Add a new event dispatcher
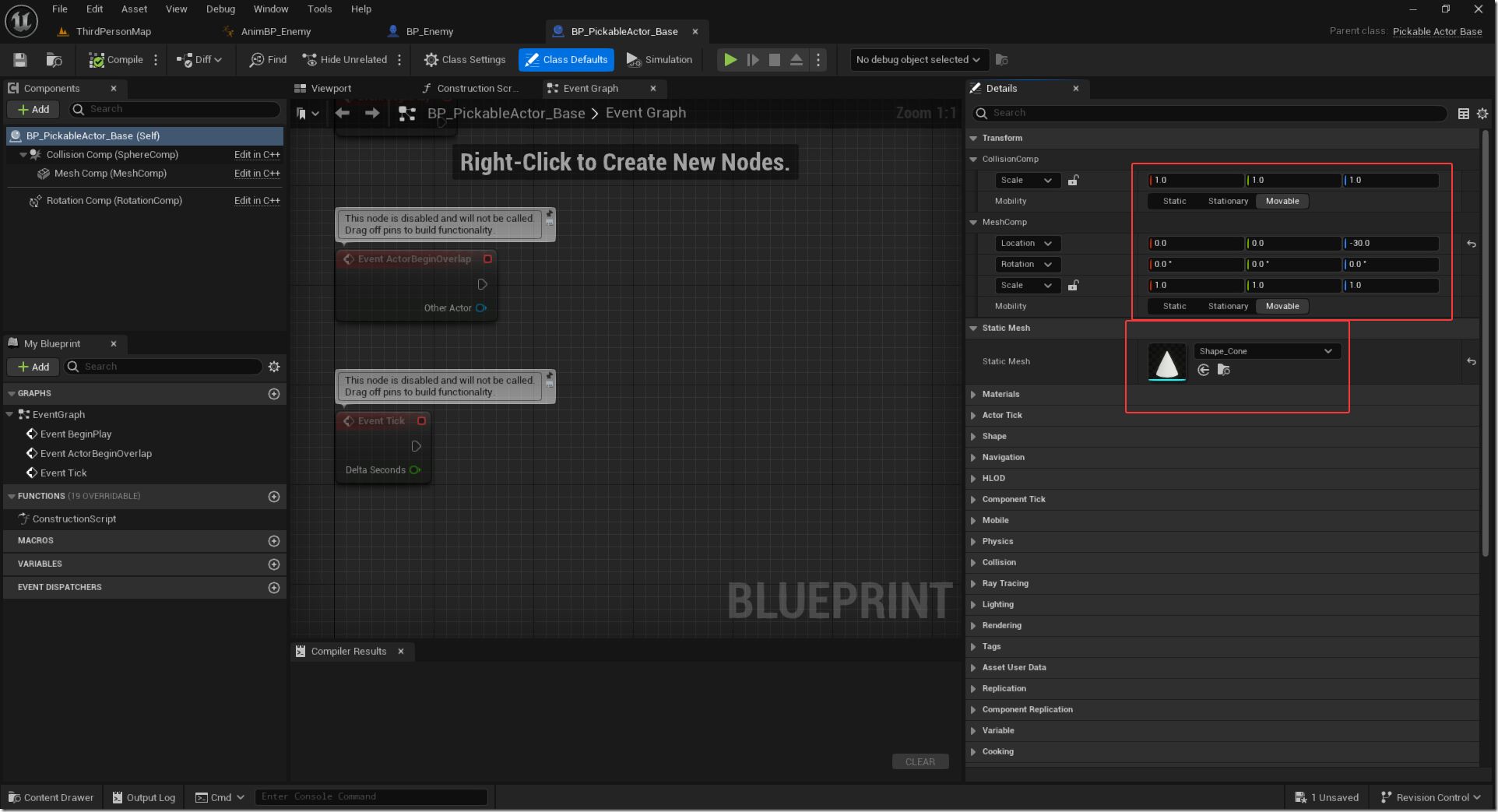Viewport: 1498px width, 812px height. coord(274,588)
